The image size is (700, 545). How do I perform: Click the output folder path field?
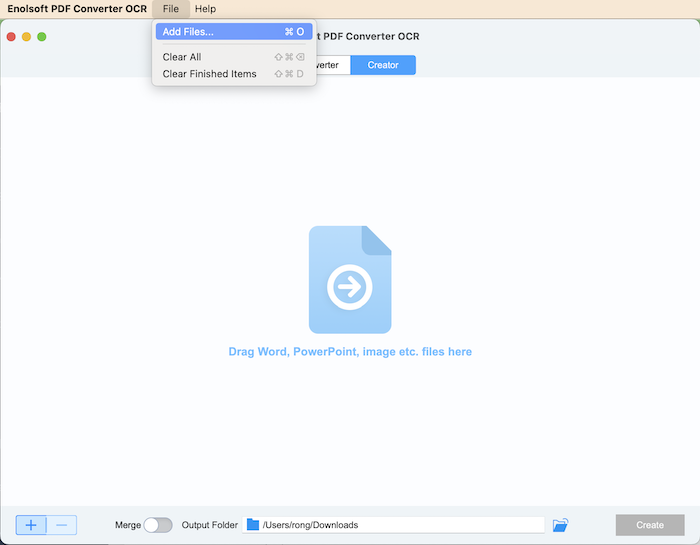pos(393,525)
